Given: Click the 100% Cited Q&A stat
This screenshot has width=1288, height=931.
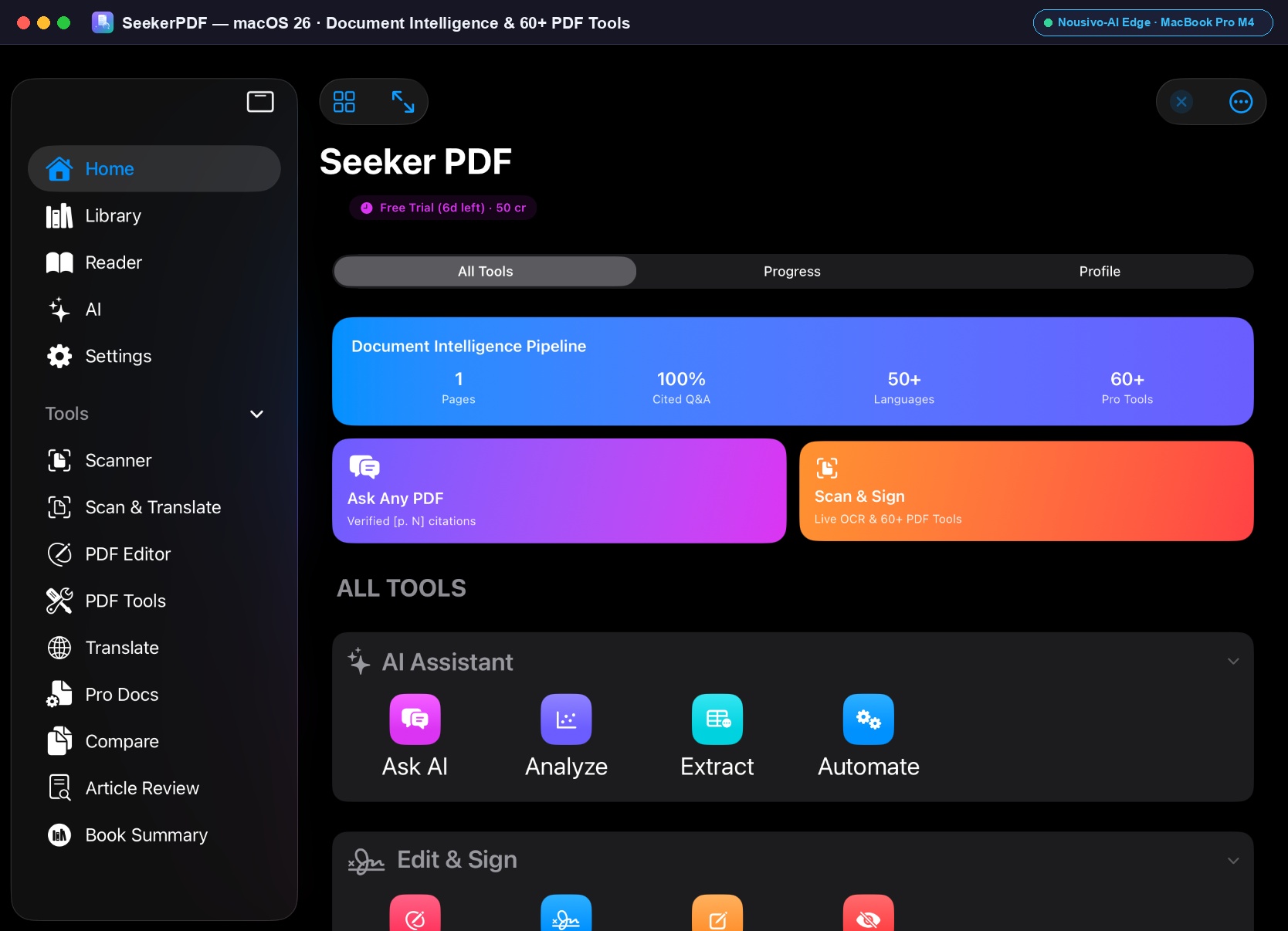Looking at the screenshot, I should (x=681, y=388).
